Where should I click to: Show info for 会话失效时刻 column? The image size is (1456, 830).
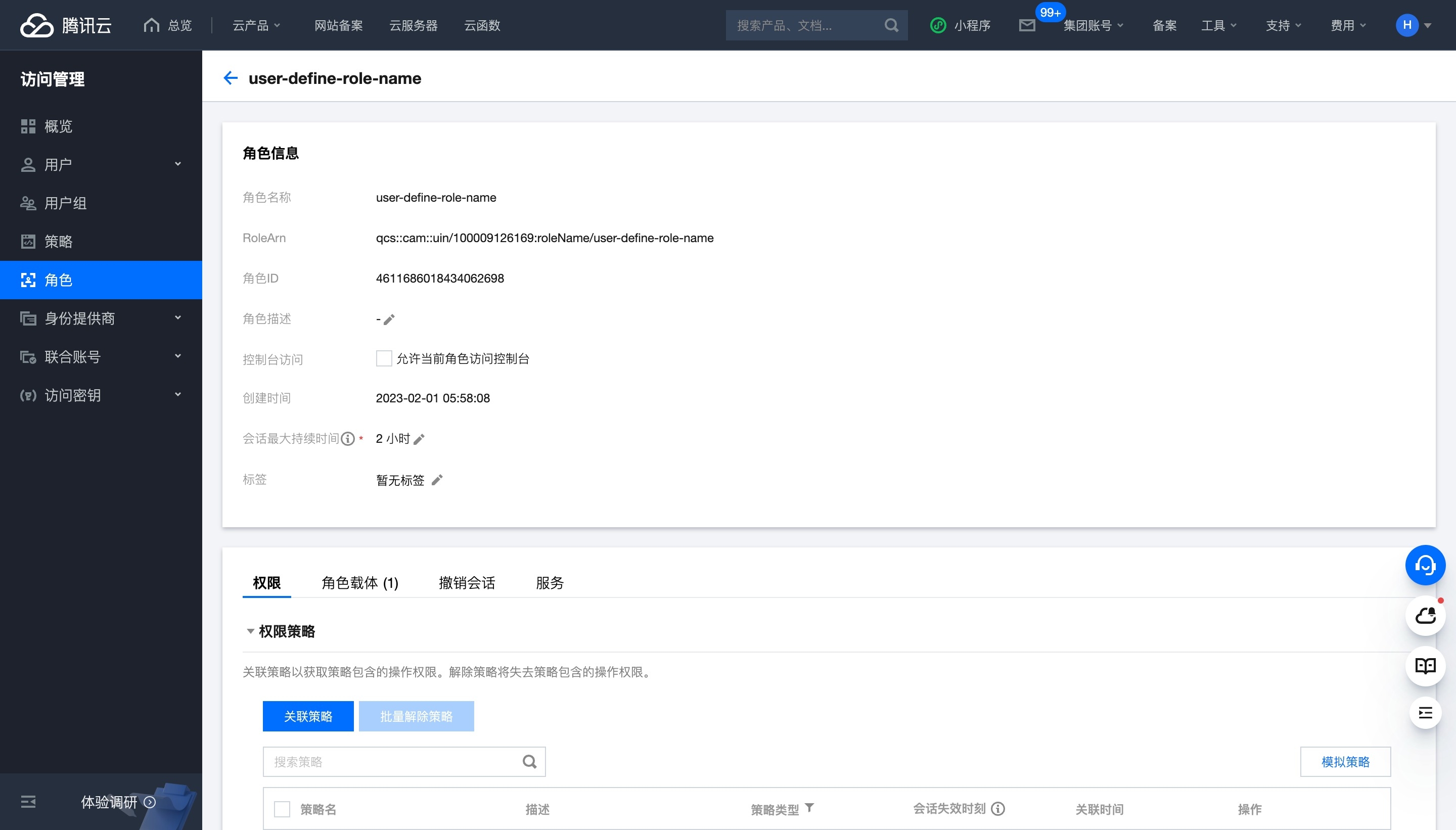[x=997, y=808]
